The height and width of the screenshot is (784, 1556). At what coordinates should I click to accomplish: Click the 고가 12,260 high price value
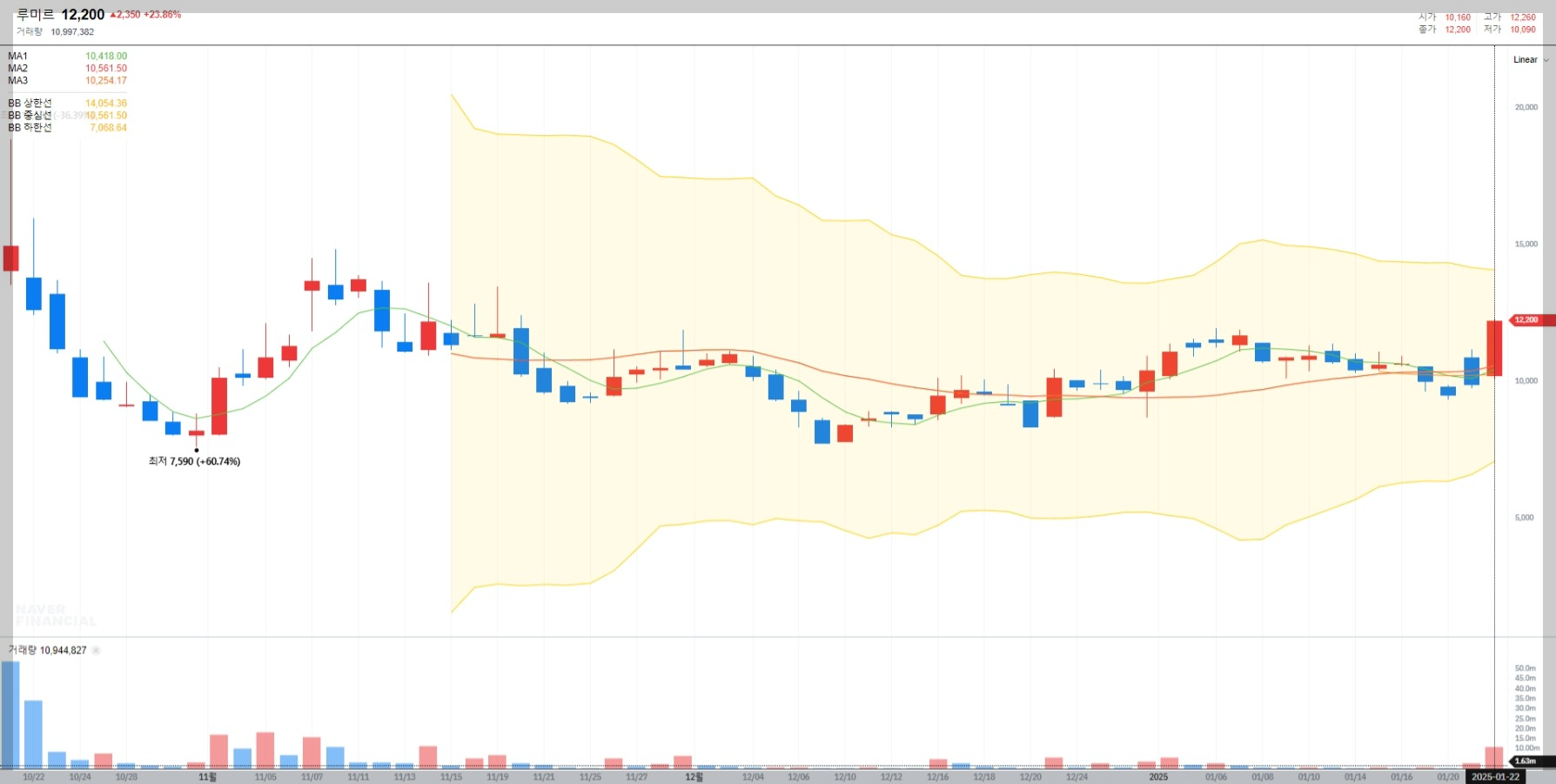coord(1523,17)
